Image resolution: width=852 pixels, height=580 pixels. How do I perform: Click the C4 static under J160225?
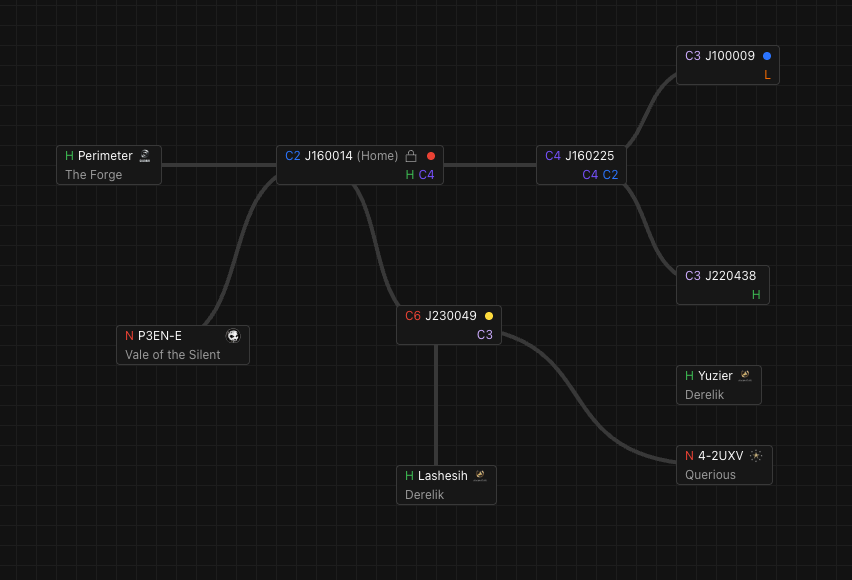coord(590,175)
